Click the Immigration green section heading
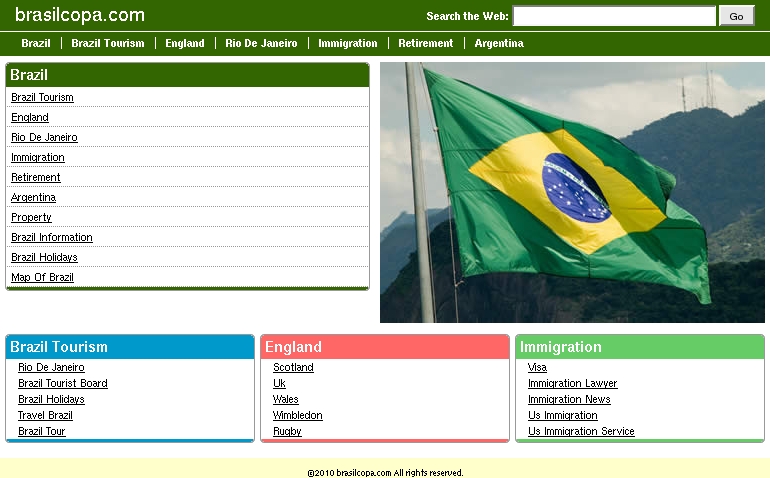 tap(561, 347)
